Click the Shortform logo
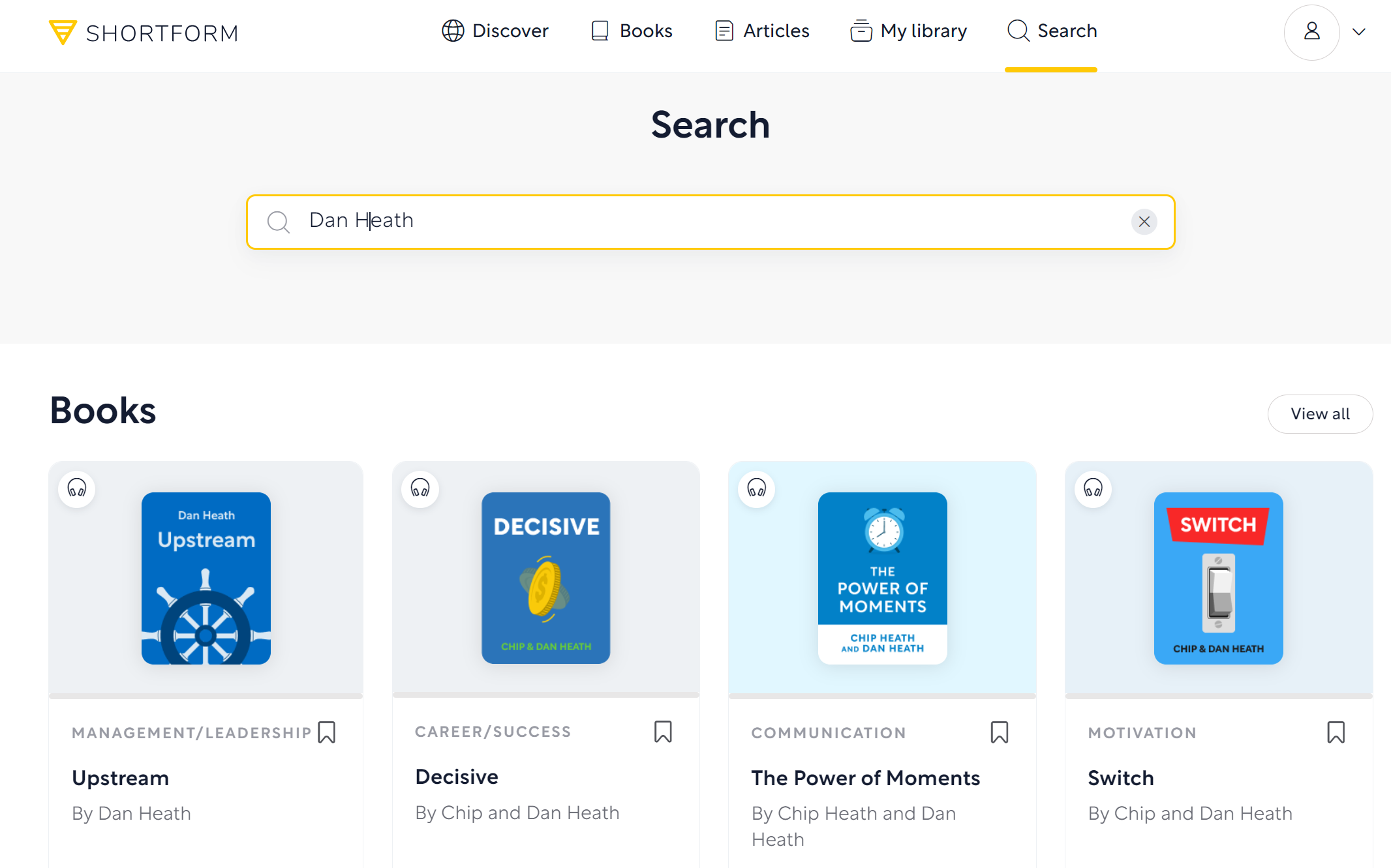Image resolution: width=1391 pixels, height=868 pixels. click(144, 33)
